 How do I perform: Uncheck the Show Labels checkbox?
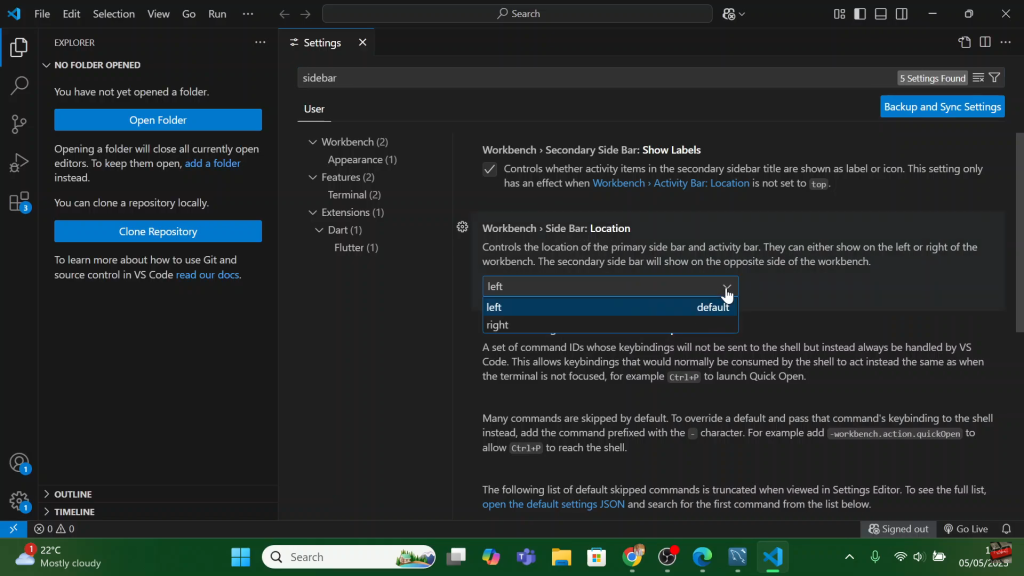[x=489, y=169]
